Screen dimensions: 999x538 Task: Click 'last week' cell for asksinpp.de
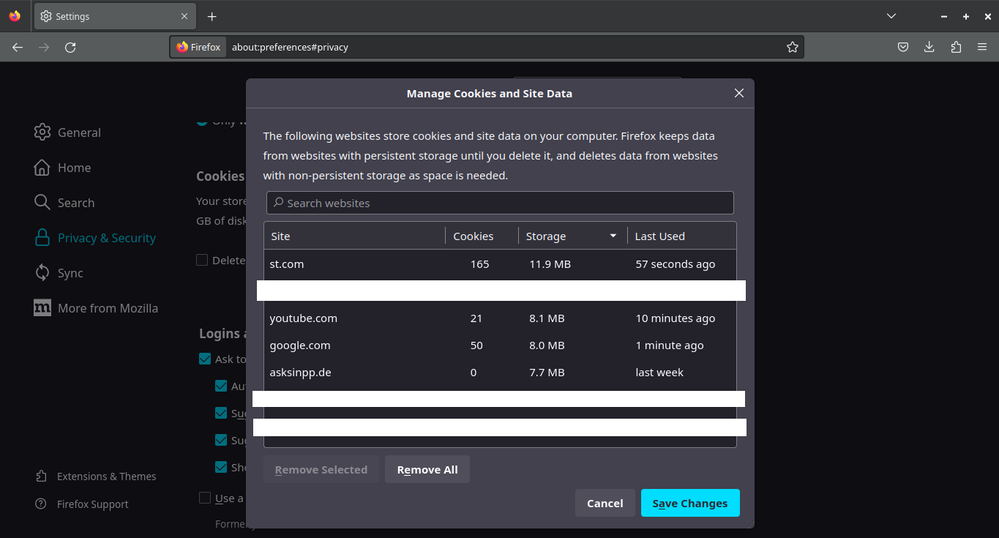pos(659,372)
